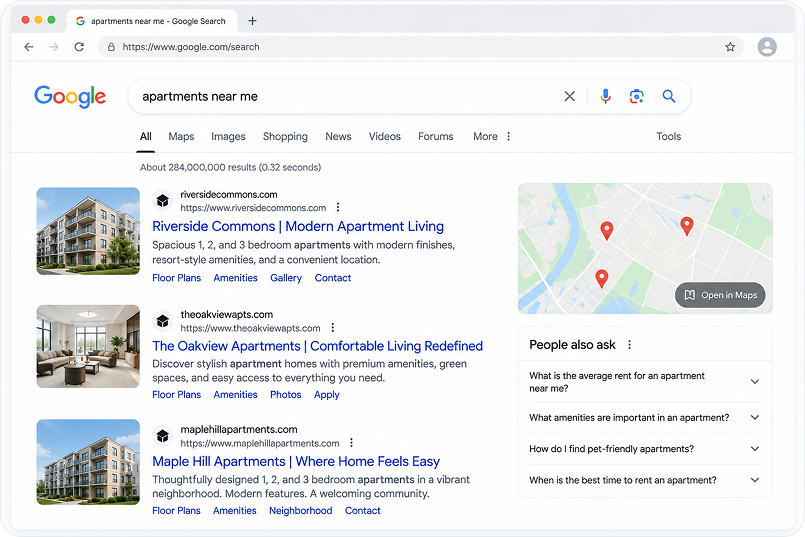Click the Maple Hill building thumbnail

[88, 462]
